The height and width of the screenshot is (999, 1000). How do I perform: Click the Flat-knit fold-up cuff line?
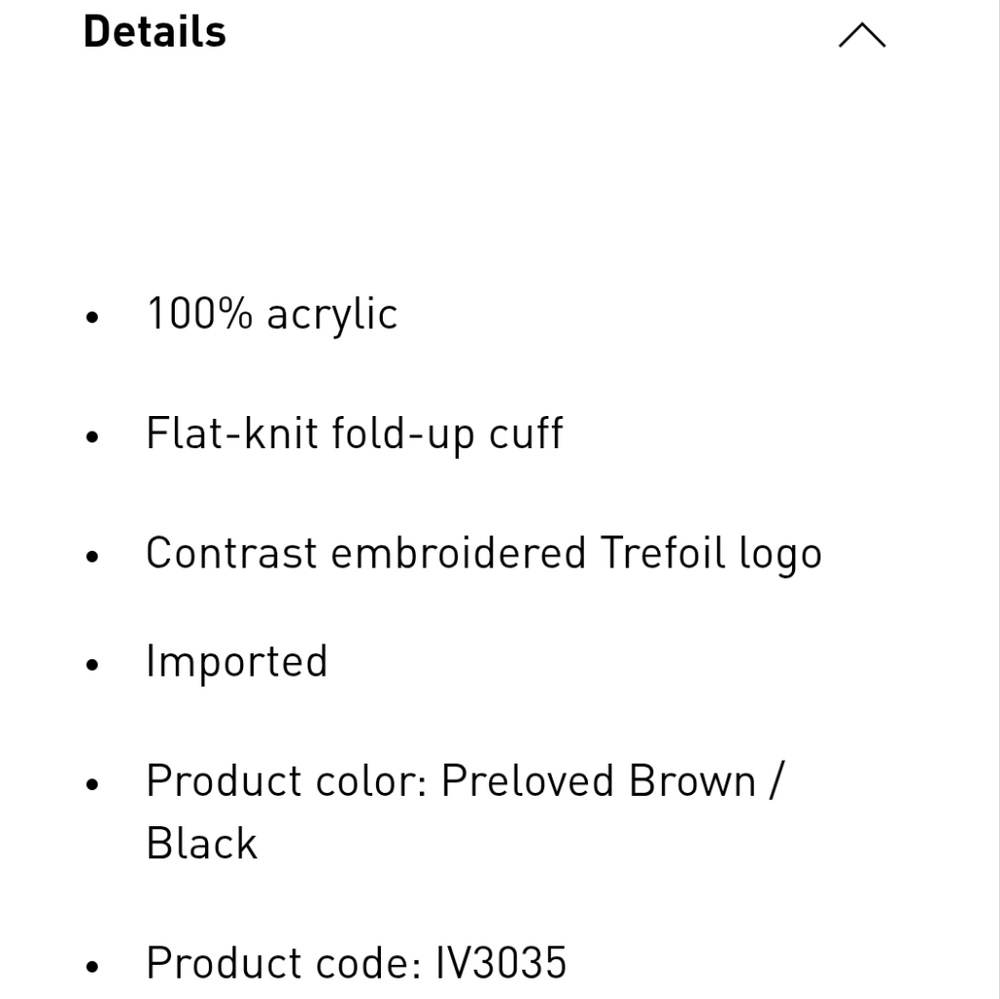[x=355, y=433]
